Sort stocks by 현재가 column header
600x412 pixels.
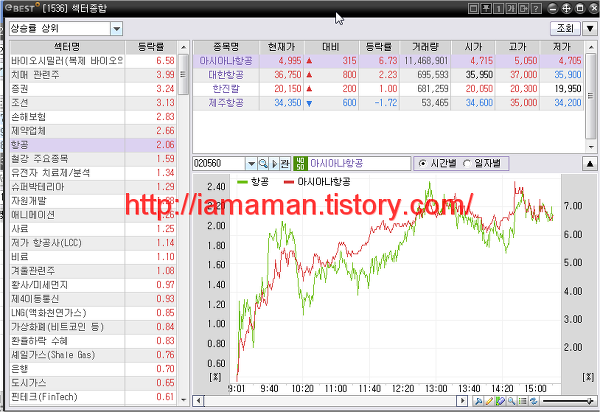point(281,47)
